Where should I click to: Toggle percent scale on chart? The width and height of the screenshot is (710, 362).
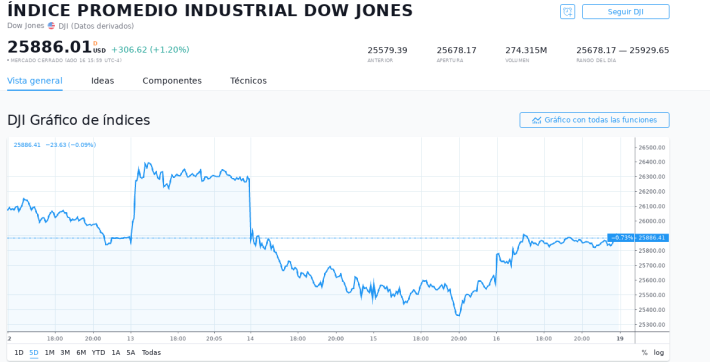click(644, 352)
